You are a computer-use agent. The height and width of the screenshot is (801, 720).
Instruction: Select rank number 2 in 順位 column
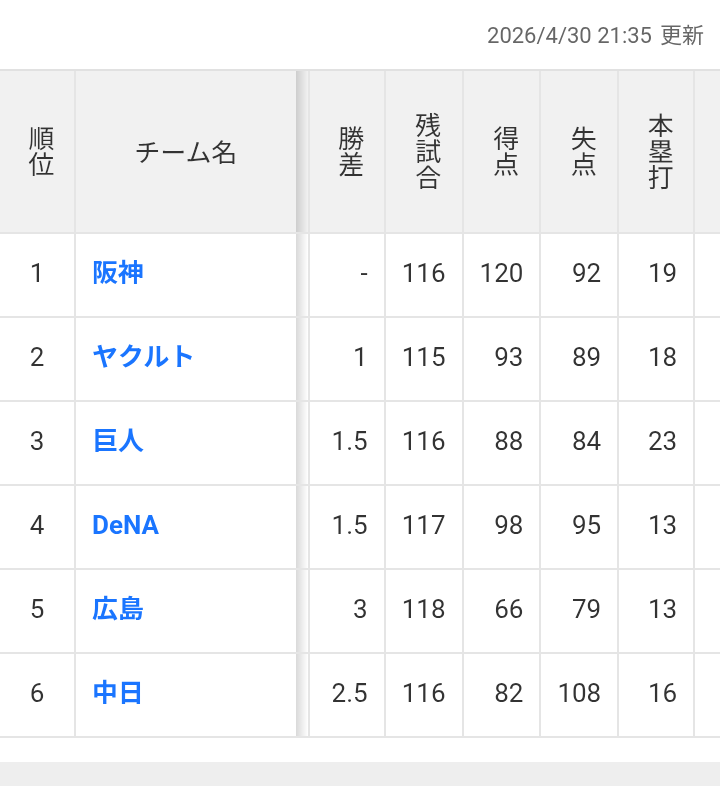click(37, 357)
